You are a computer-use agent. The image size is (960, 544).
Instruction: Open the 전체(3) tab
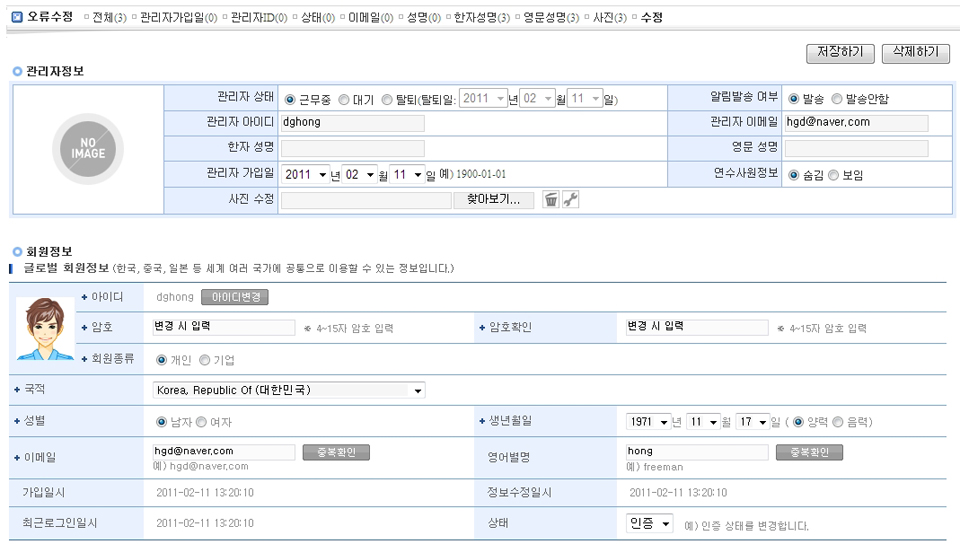107,18
